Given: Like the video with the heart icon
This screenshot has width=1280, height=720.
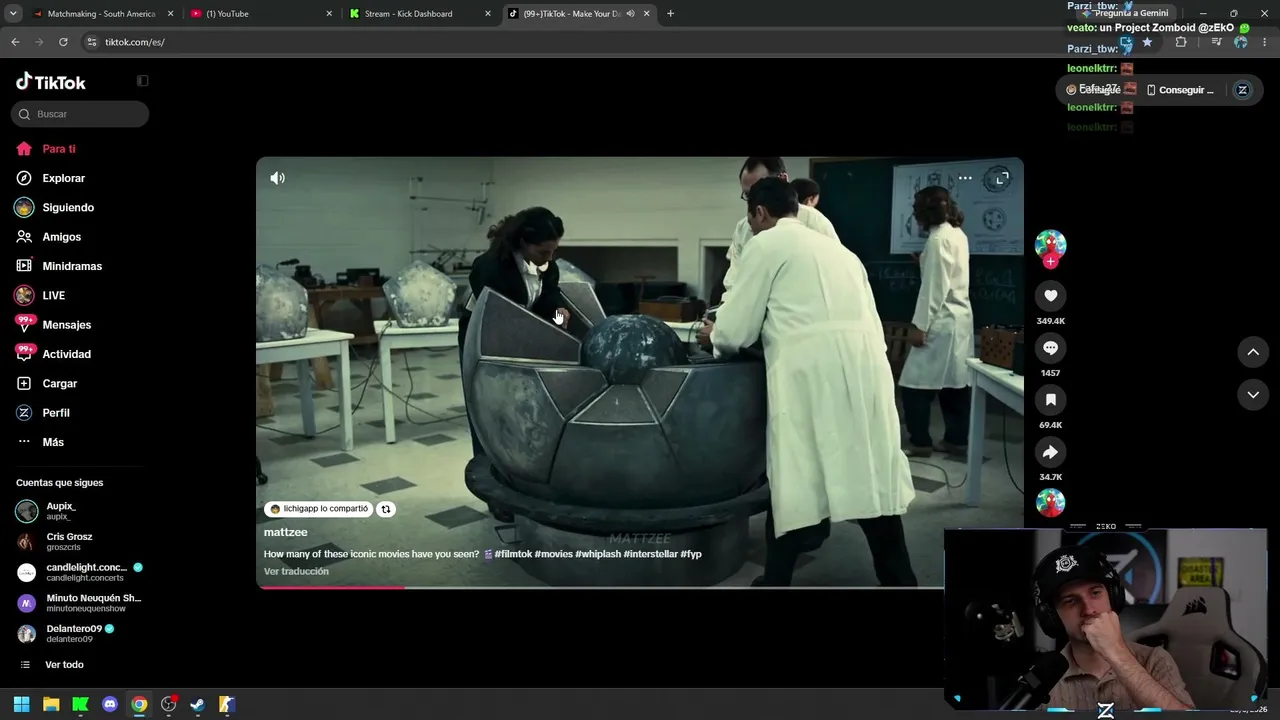Looking at the screenshot, I should click(1050, 296).
